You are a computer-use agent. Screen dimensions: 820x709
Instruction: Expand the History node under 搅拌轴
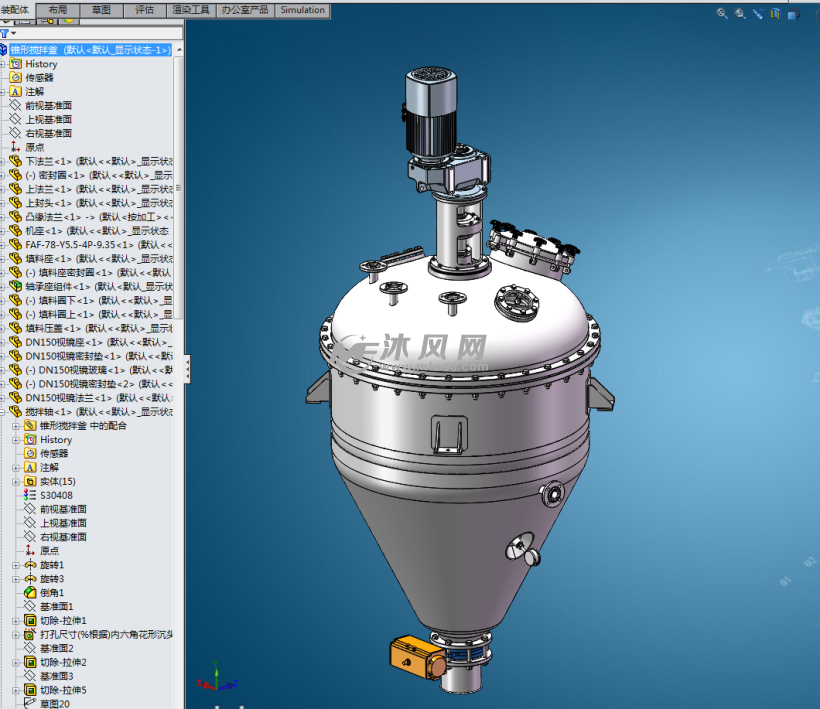click(x=16, y=440)
